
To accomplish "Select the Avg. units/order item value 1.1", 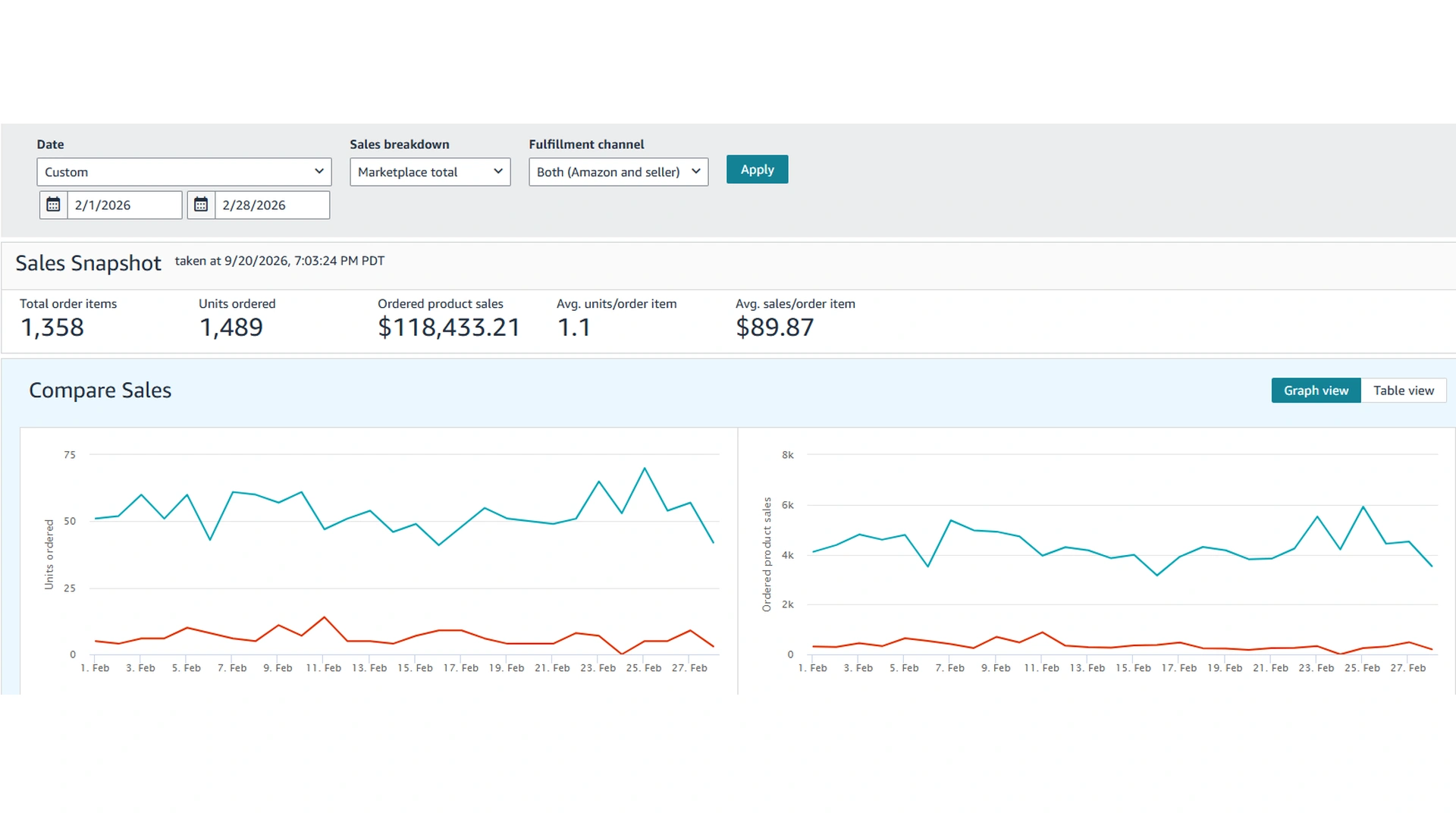I will pyautogui.click(x=574, y=328).
